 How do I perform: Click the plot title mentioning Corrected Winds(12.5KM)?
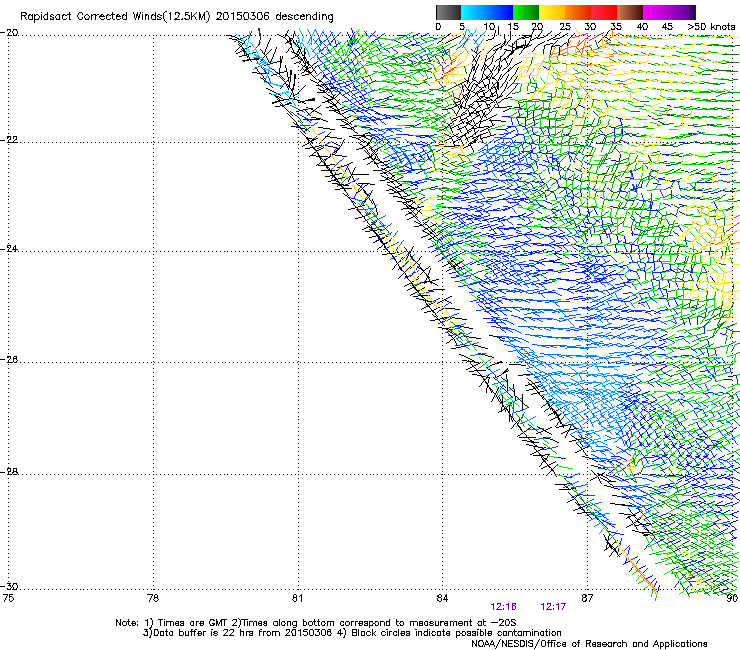177,17
